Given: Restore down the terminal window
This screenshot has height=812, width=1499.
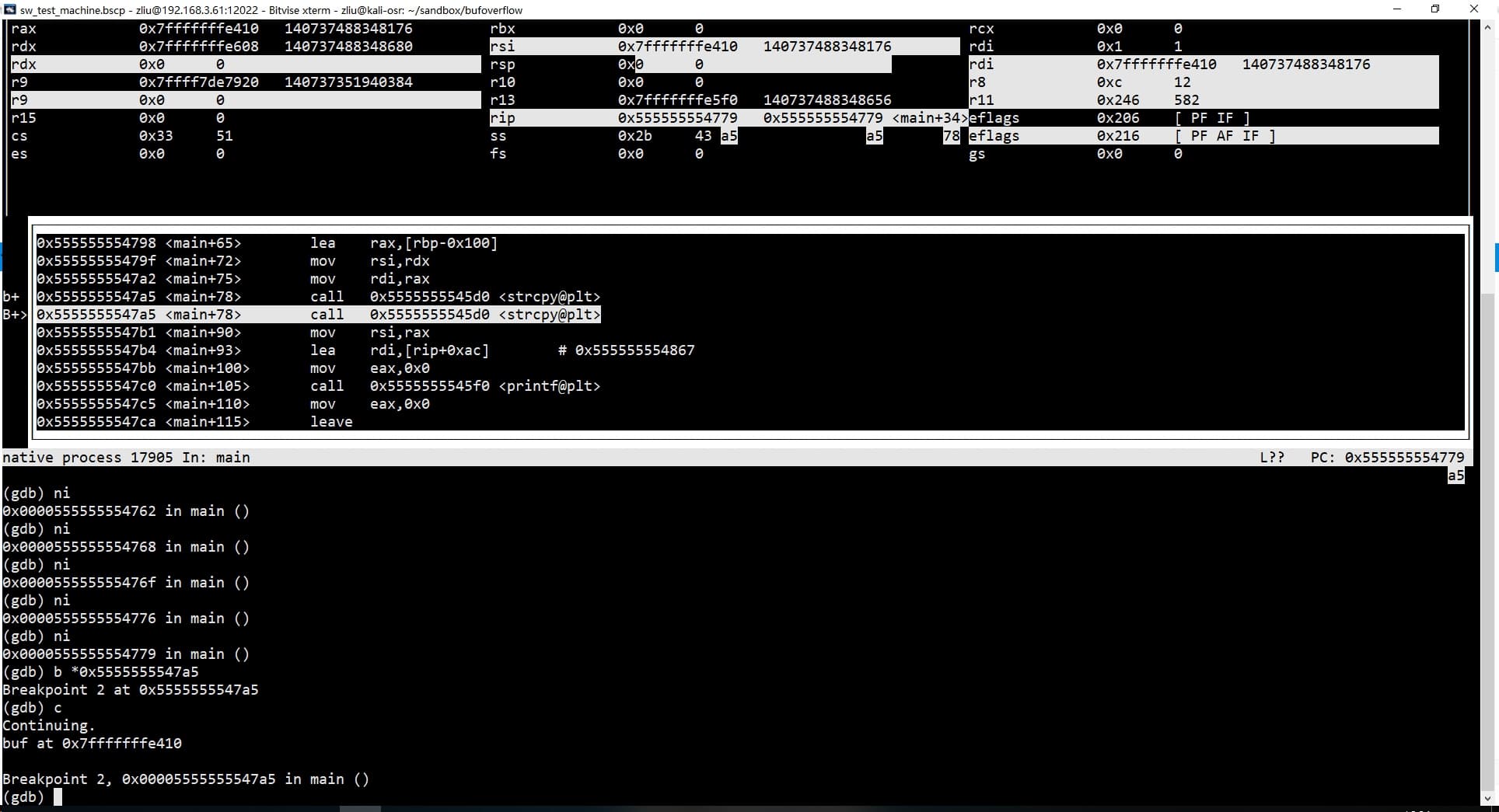Looking at the screenshot, I should (x=1435, y=9).
